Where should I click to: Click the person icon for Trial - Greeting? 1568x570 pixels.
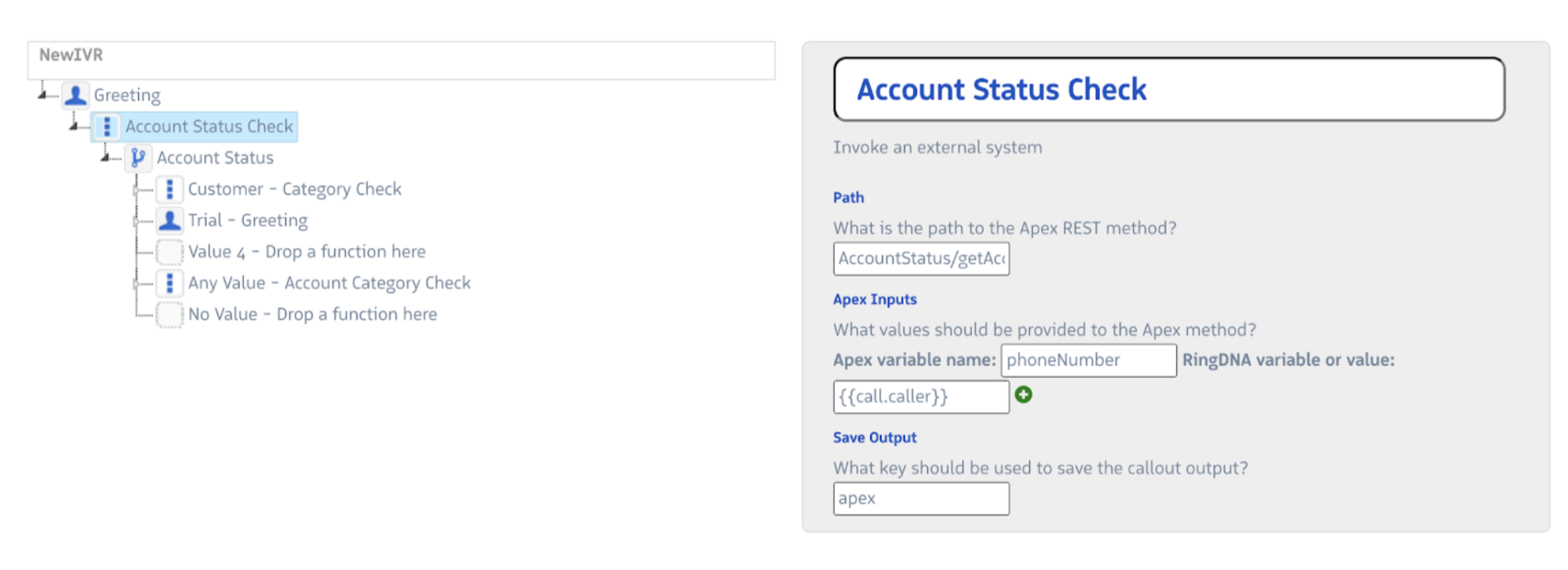[170, 221]
